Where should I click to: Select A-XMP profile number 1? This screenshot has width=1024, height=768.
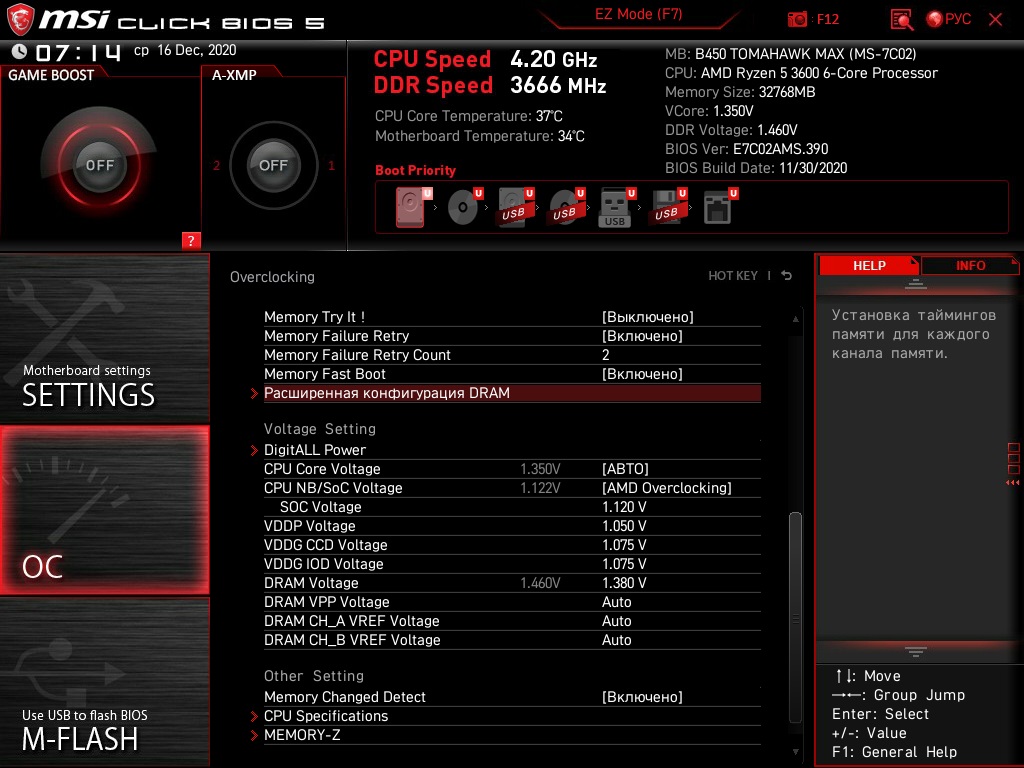pos(331,165)
